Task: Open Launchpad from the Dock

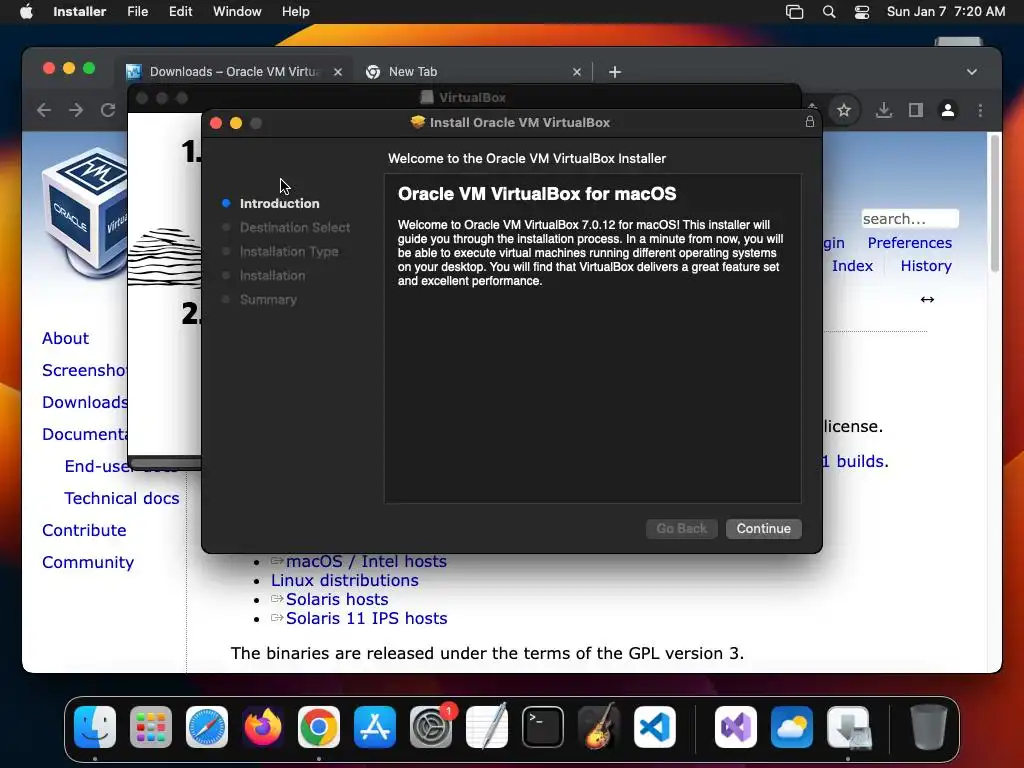Action: pyautogui.click(x=151, y=727)
